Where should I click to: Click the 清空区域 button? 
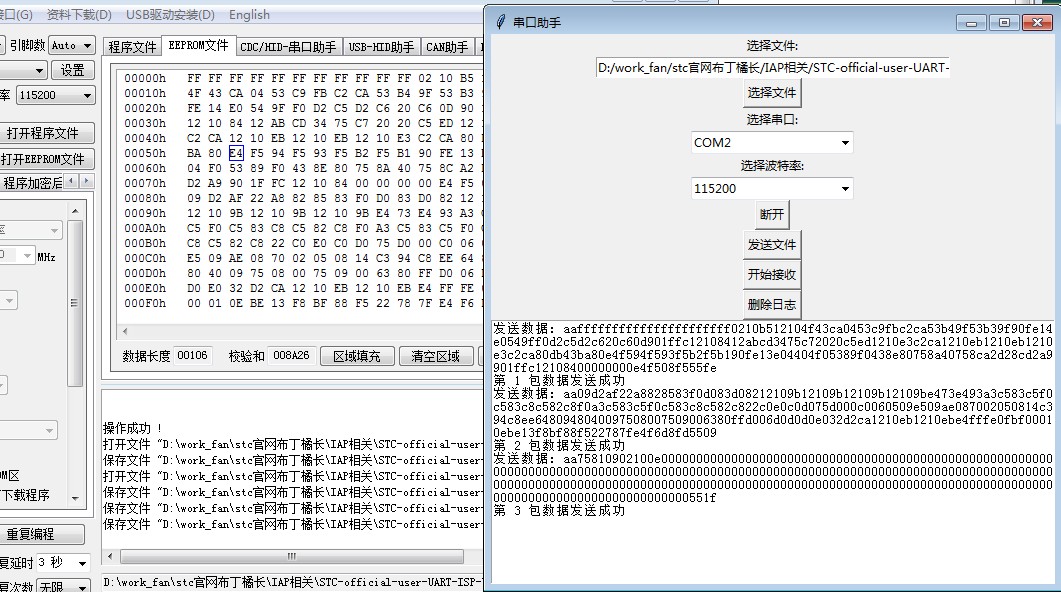pos(435,356)
